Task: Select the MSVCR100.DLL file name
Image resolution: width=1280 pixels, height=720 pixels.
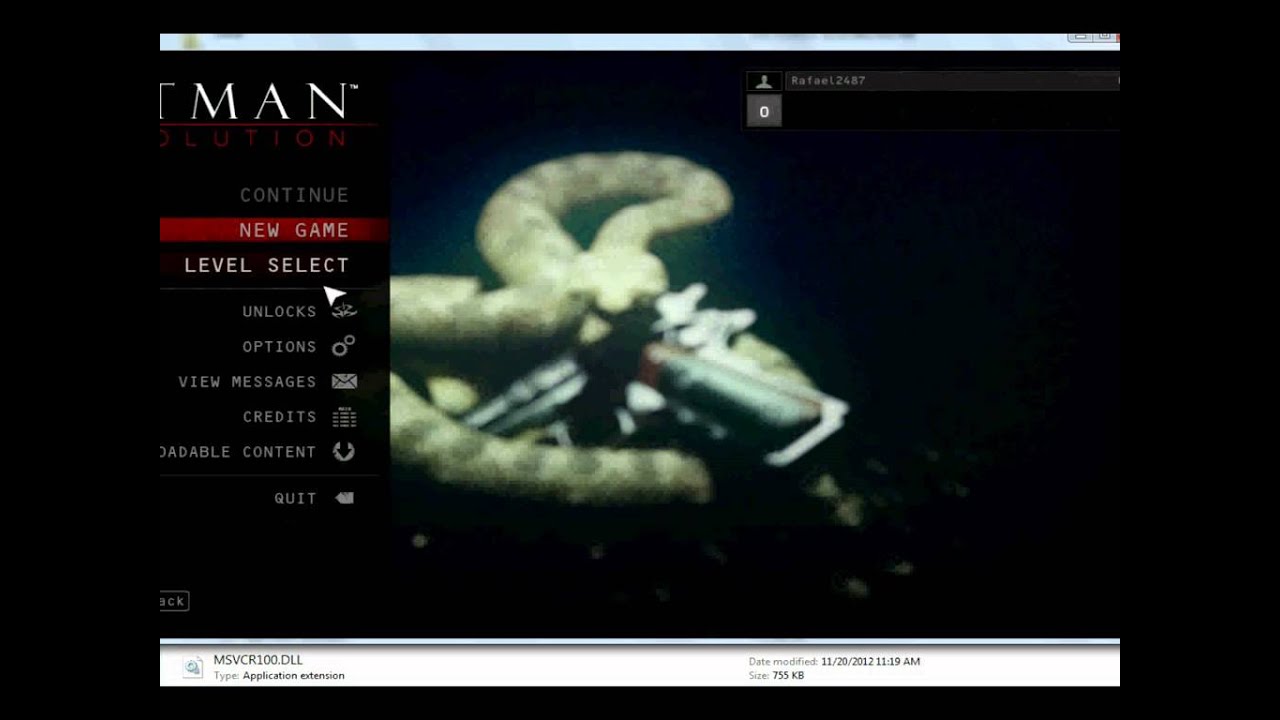Action: click(258, 660)
